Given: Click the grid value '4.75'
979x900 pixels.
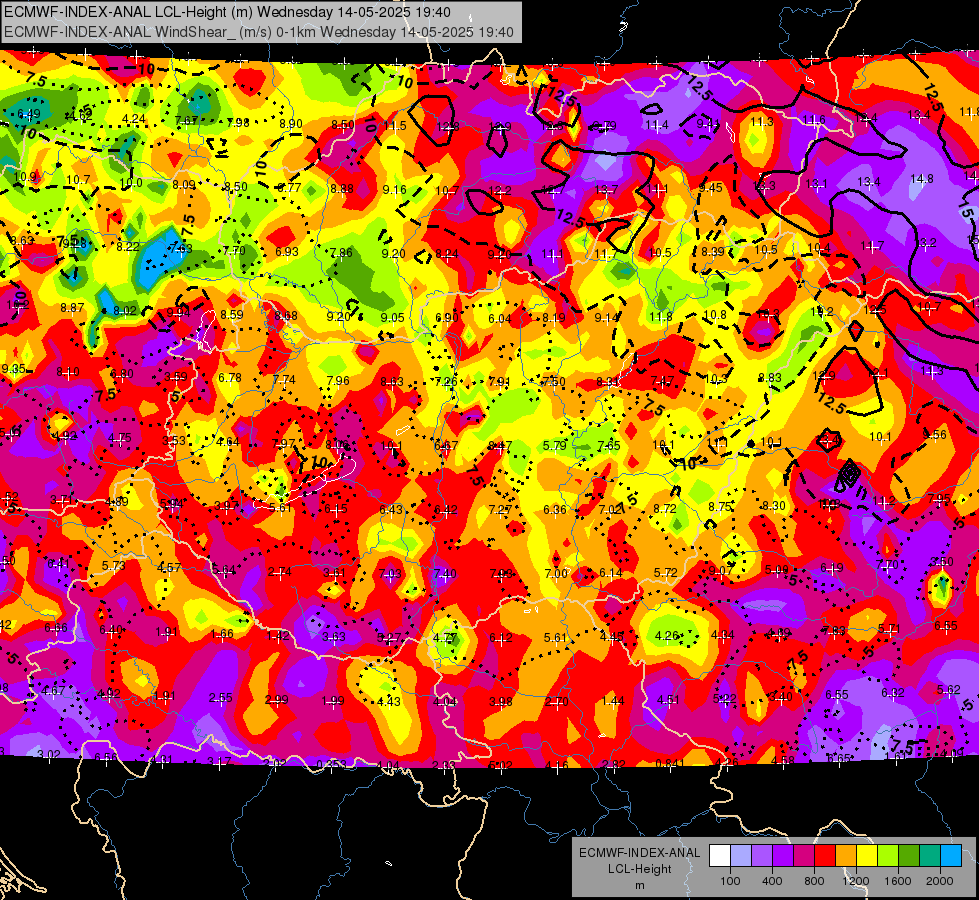Looking at the screenshot, I should click(119, 438).
